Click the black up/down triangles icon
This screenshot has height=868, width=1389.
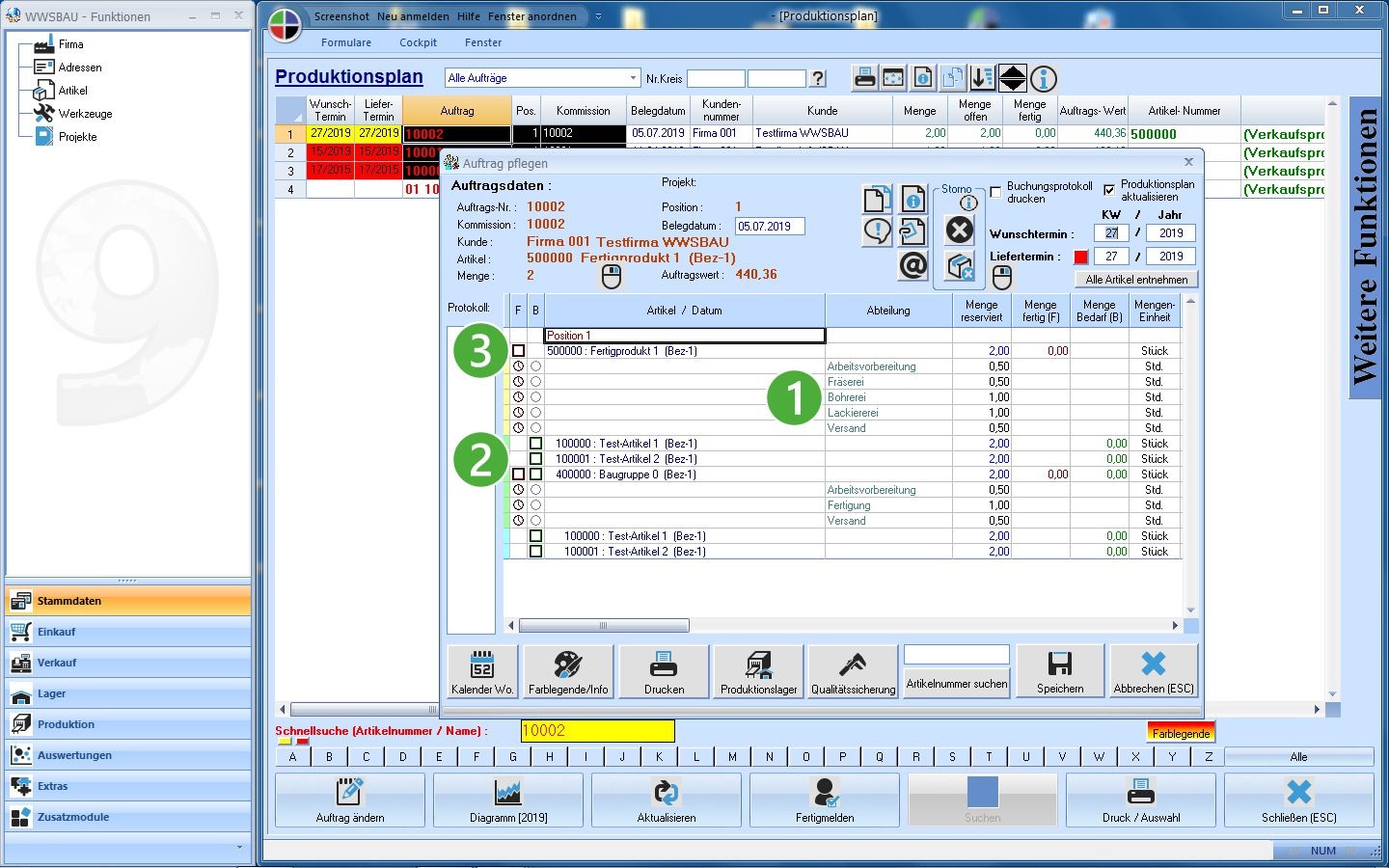(1013, 78)
